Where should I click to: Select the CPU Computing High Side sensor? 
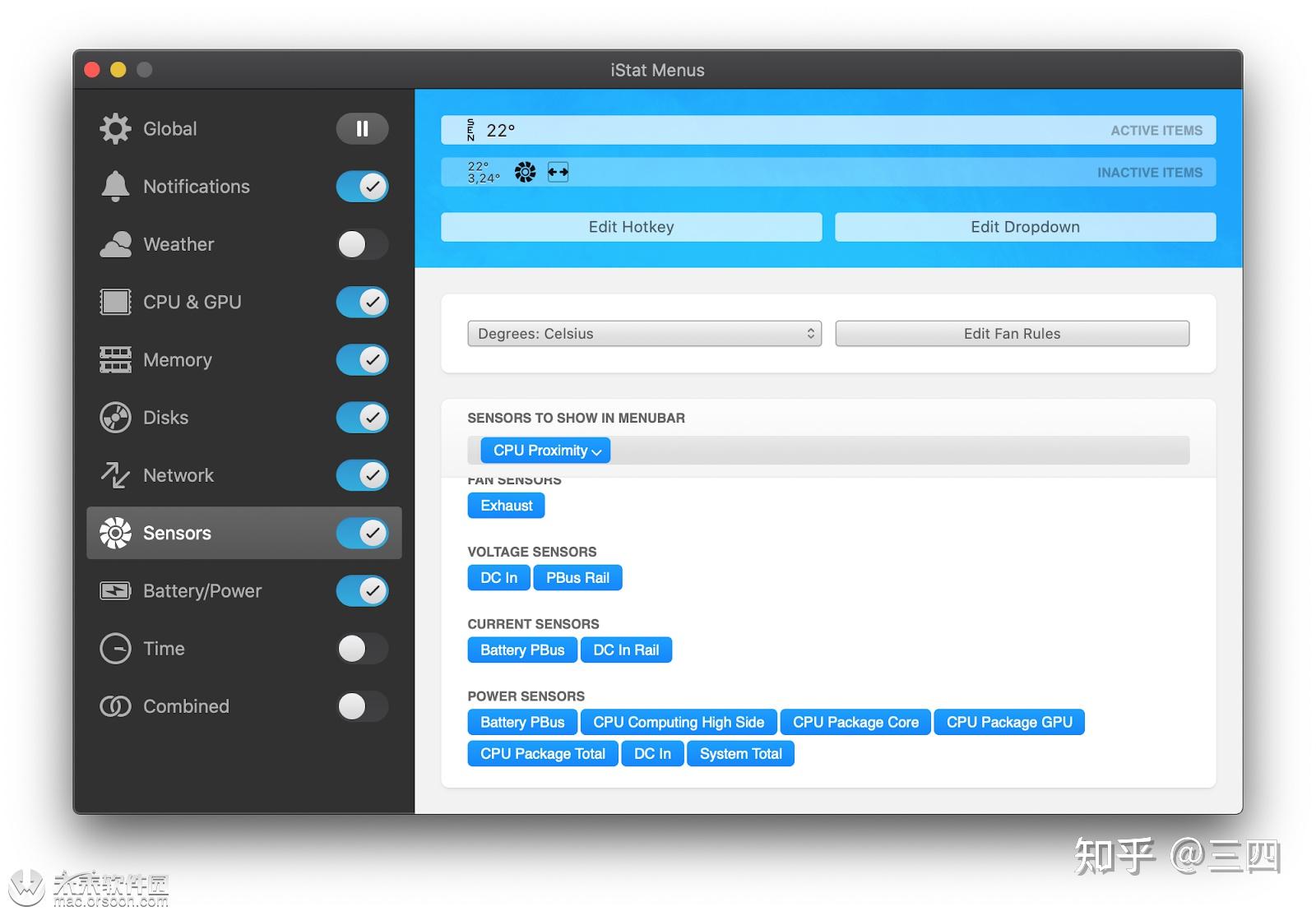[679, 723]
